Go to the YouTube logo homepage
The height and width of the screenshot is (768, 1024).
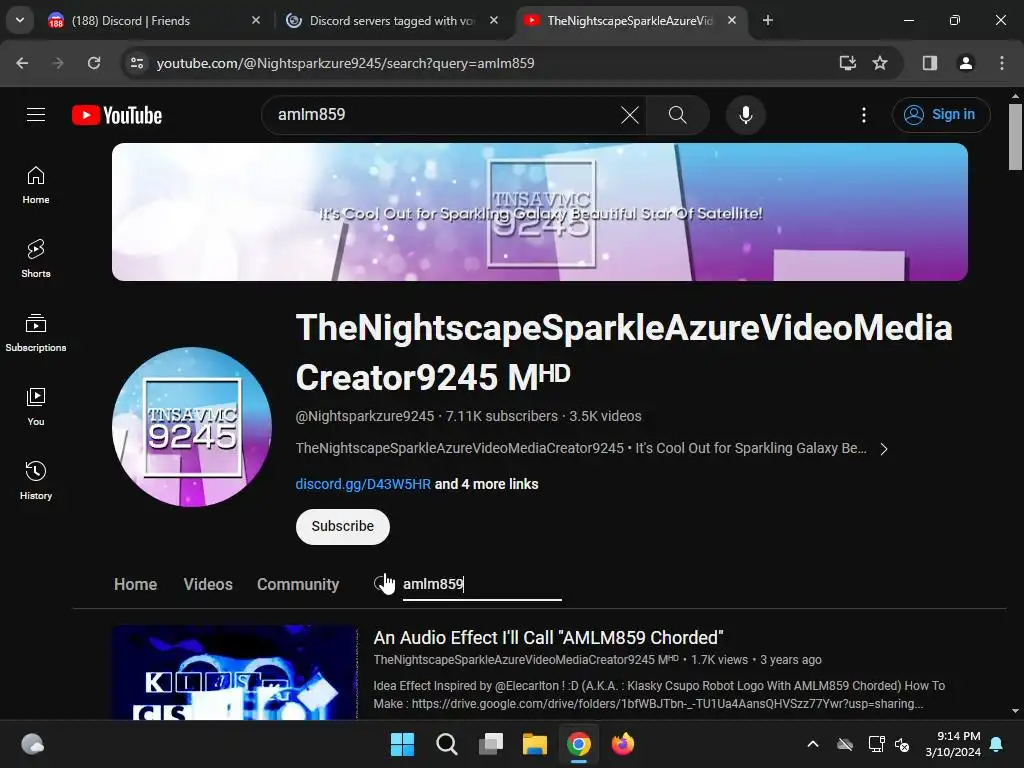click(117, 115)
